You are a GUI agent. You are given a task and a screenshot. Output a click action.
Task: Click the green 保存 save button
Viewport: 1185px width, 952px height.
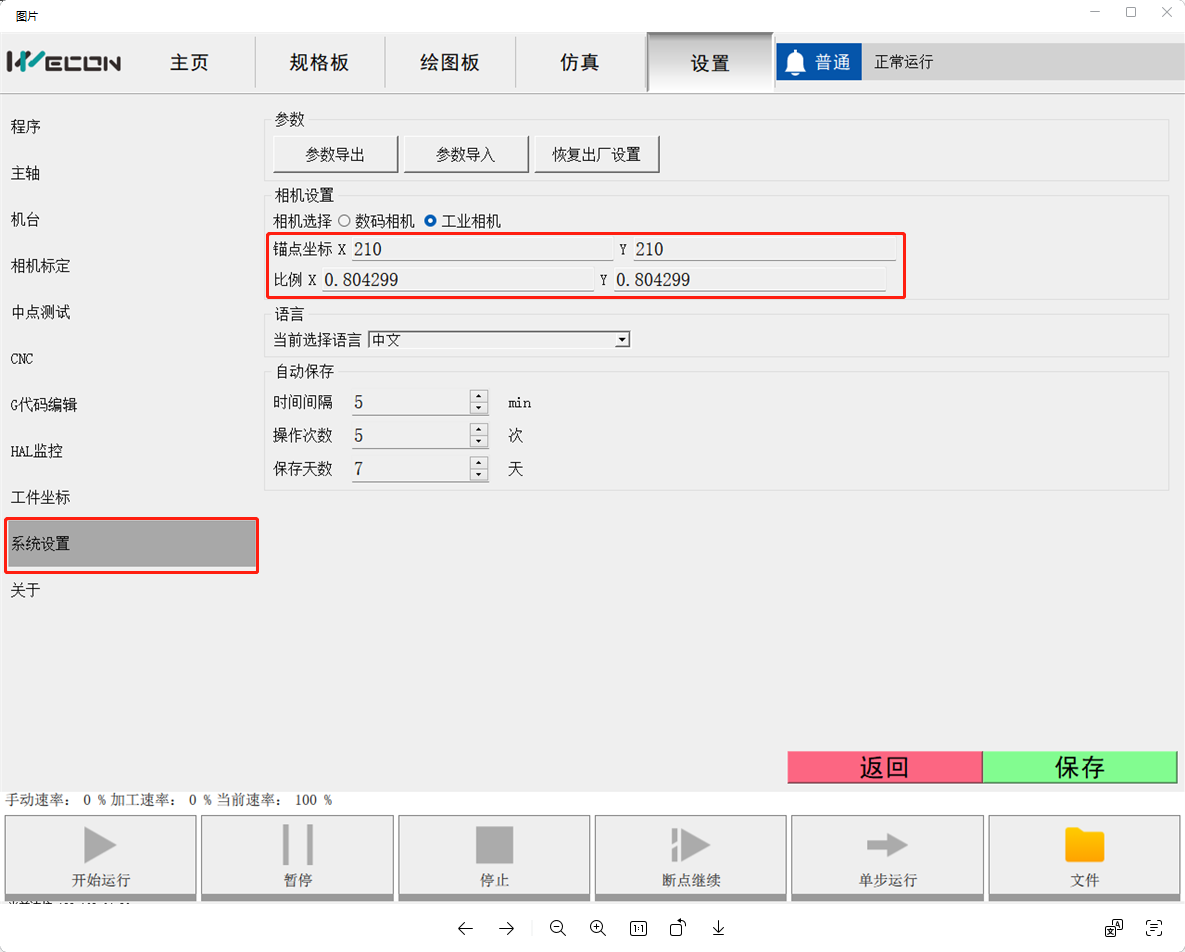click(1079, 767)
